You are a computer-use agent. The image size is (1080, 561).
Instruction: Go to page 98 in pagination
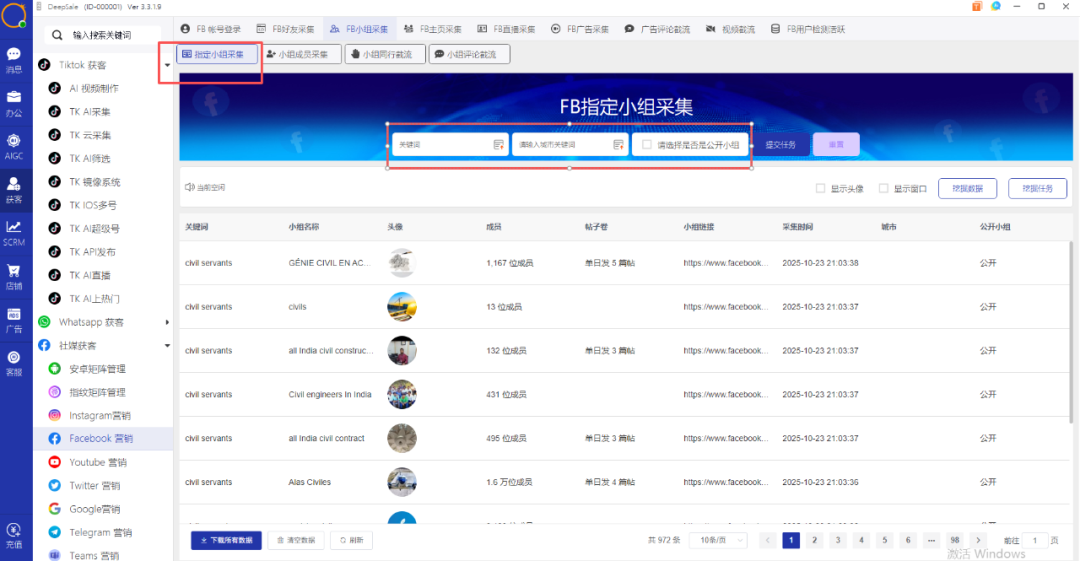955,540
